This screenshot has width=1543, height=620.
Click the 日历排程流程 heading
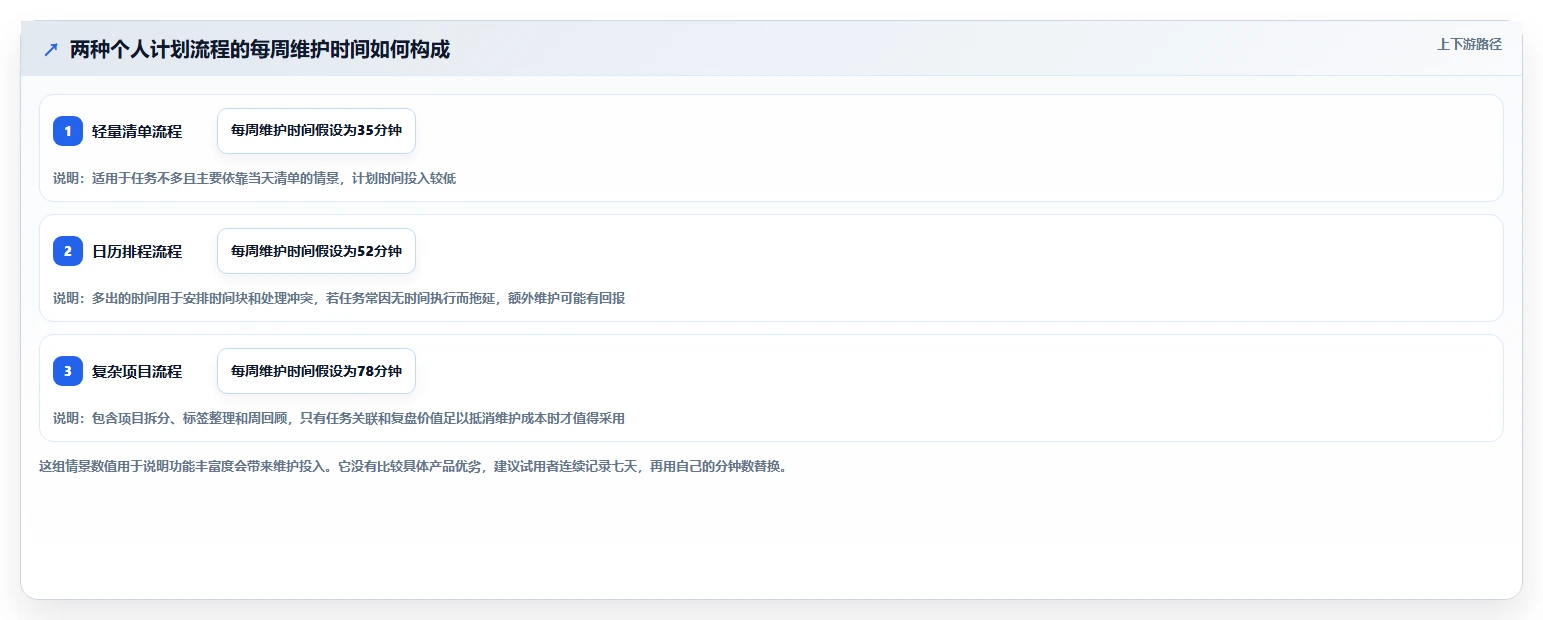[x=137, y=251]
